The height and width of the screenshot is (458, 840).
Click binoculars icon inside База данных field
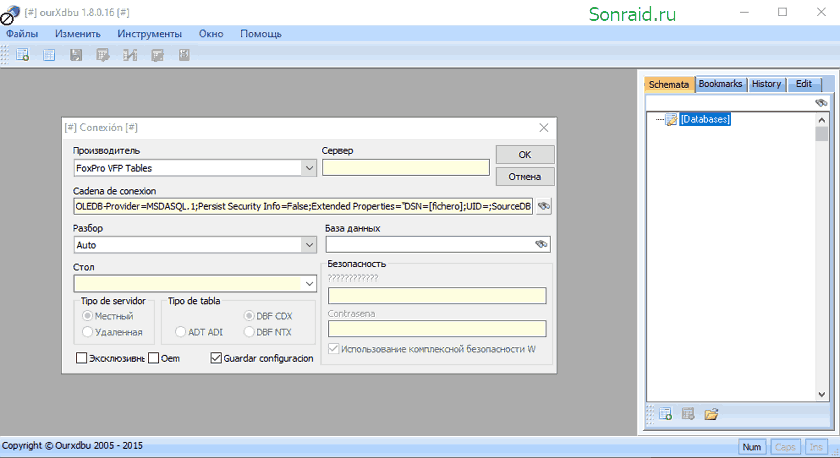(541, 244)
